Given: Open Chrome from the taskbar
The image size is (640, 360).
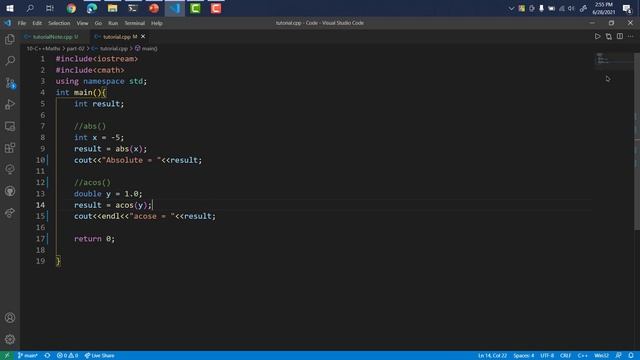Looking at the screenshot, I should (71, 8).
